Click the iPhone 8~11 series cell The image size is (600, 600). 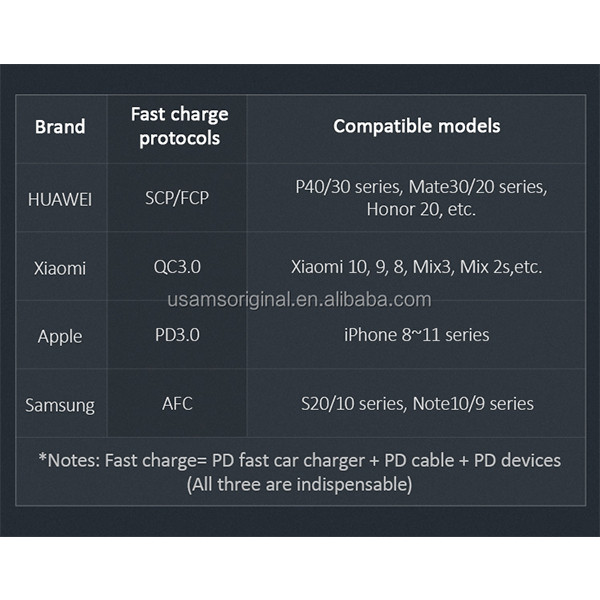416,335
